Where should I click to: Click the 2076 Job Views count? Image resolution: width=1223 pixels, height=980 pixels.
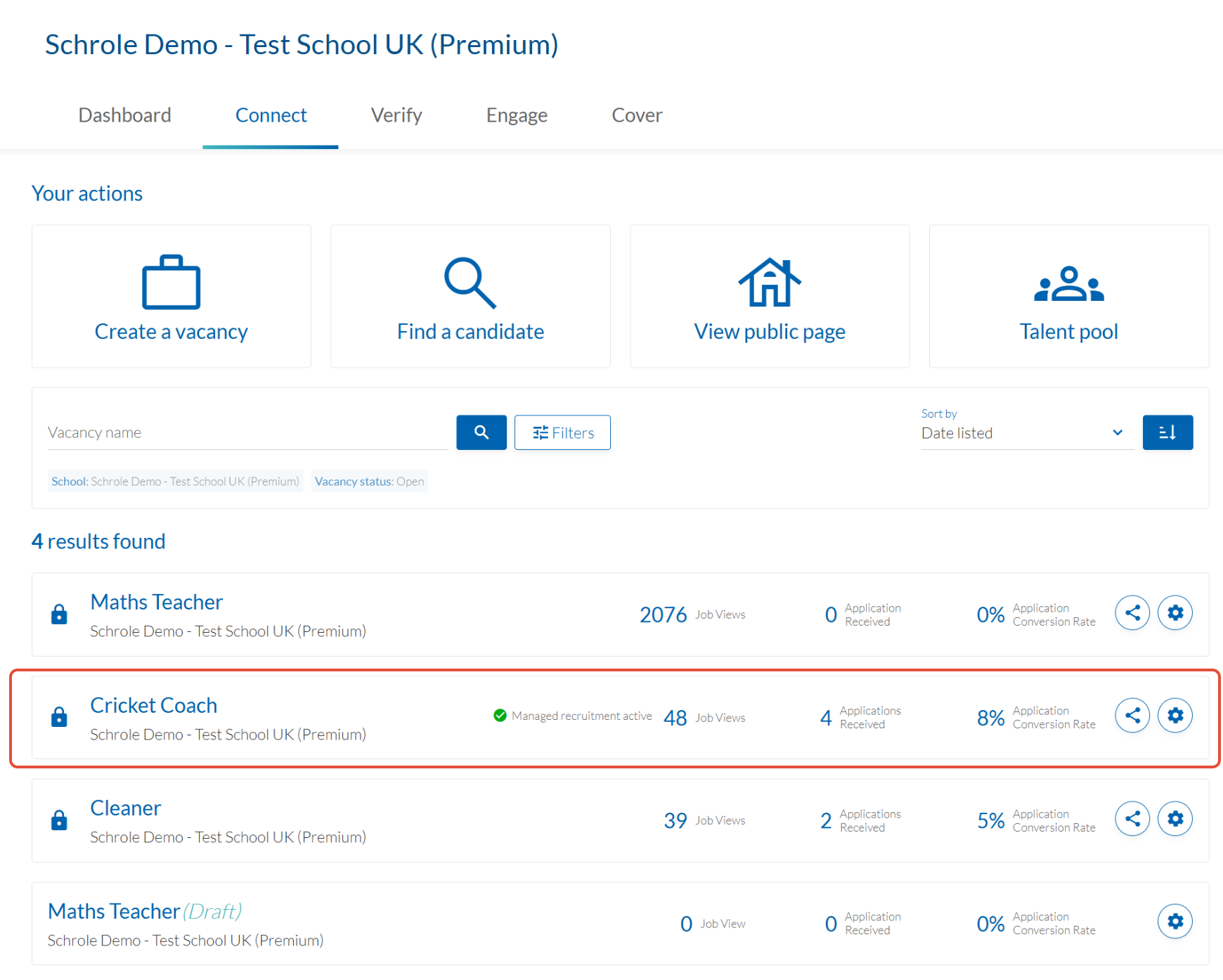(692, 614)
